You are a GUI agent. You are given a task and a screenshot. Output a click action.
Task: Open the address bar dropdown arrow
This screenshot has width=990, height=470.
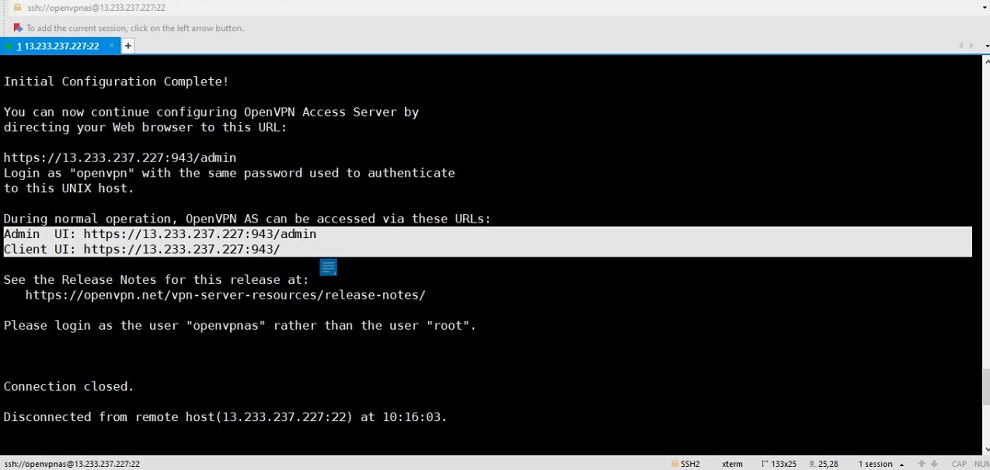[984, 8]
